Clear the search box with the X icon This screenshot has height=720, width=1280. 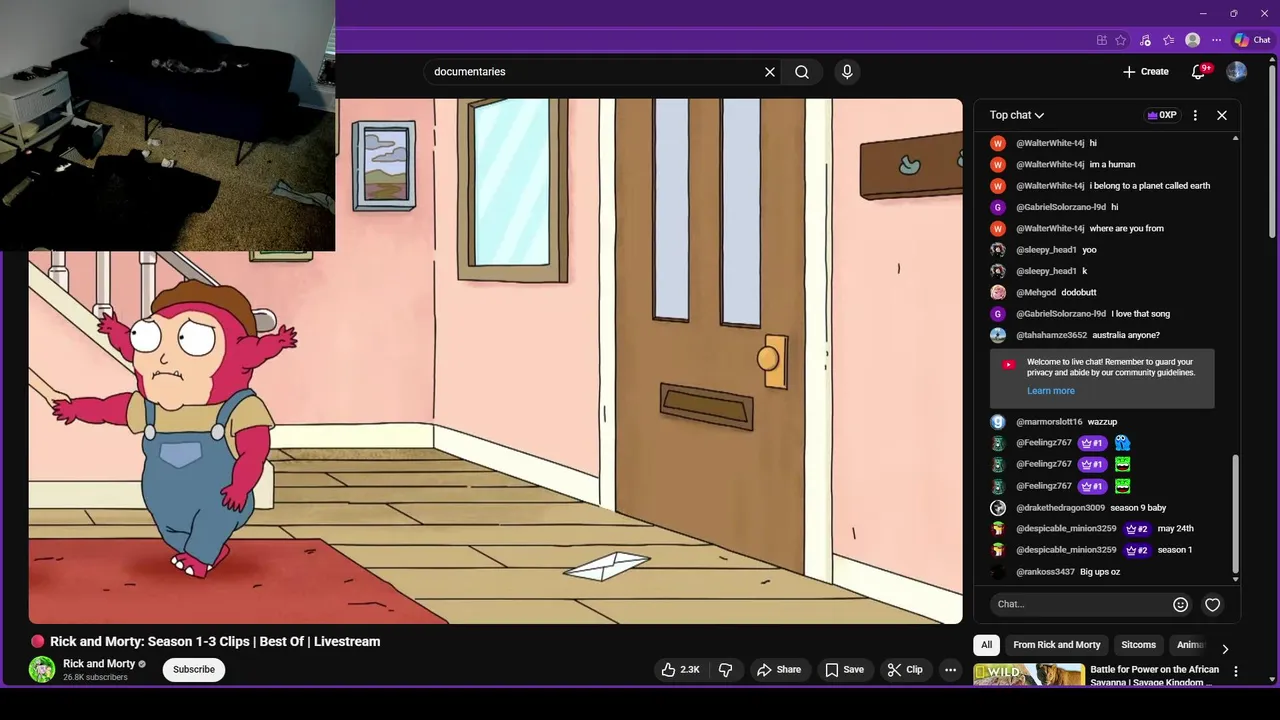[x=770, y=72]
